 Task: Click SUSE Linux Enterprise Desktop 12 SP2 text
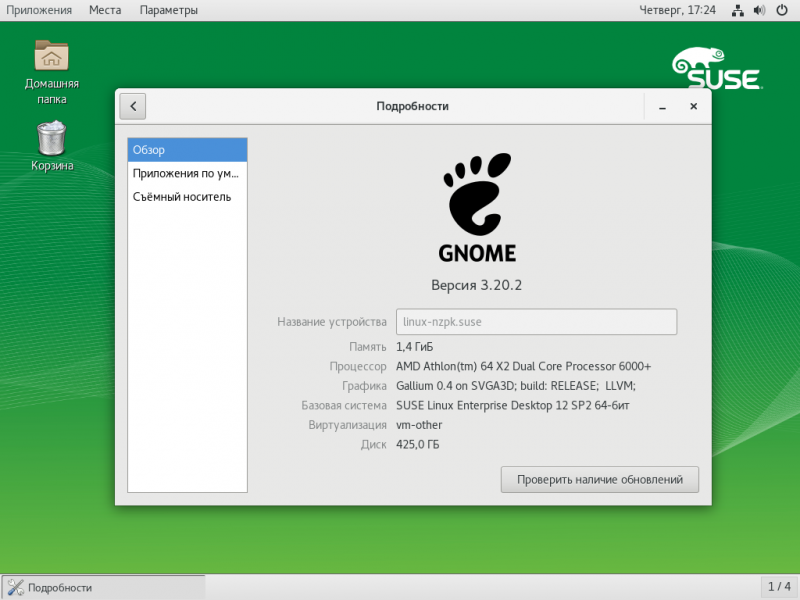[513, 406]
